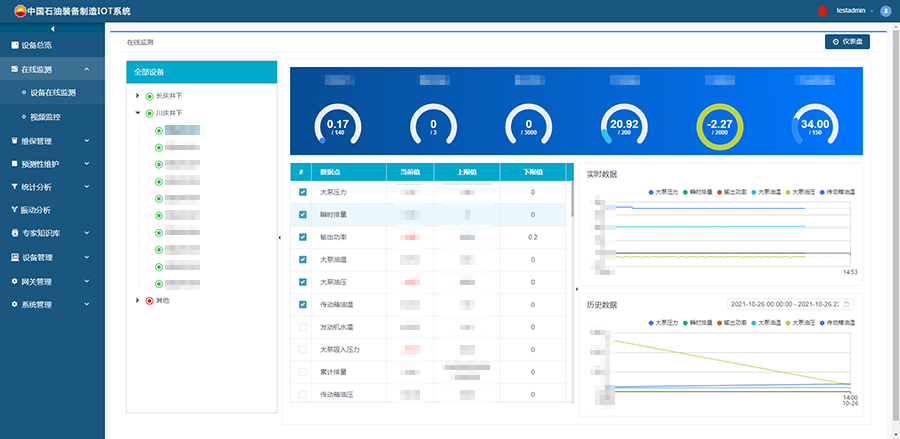Check the 传动箱油压 checkbox
The width and height of the screenshot is (900, 439).
pos(302,394)
